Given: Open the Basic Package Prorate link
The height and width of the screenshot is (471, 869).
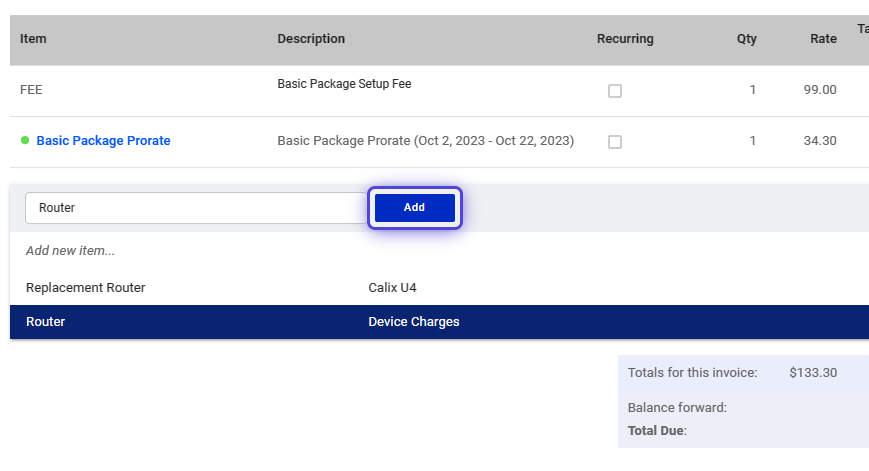Looking at the screenshot, I should tap(103, 141).
